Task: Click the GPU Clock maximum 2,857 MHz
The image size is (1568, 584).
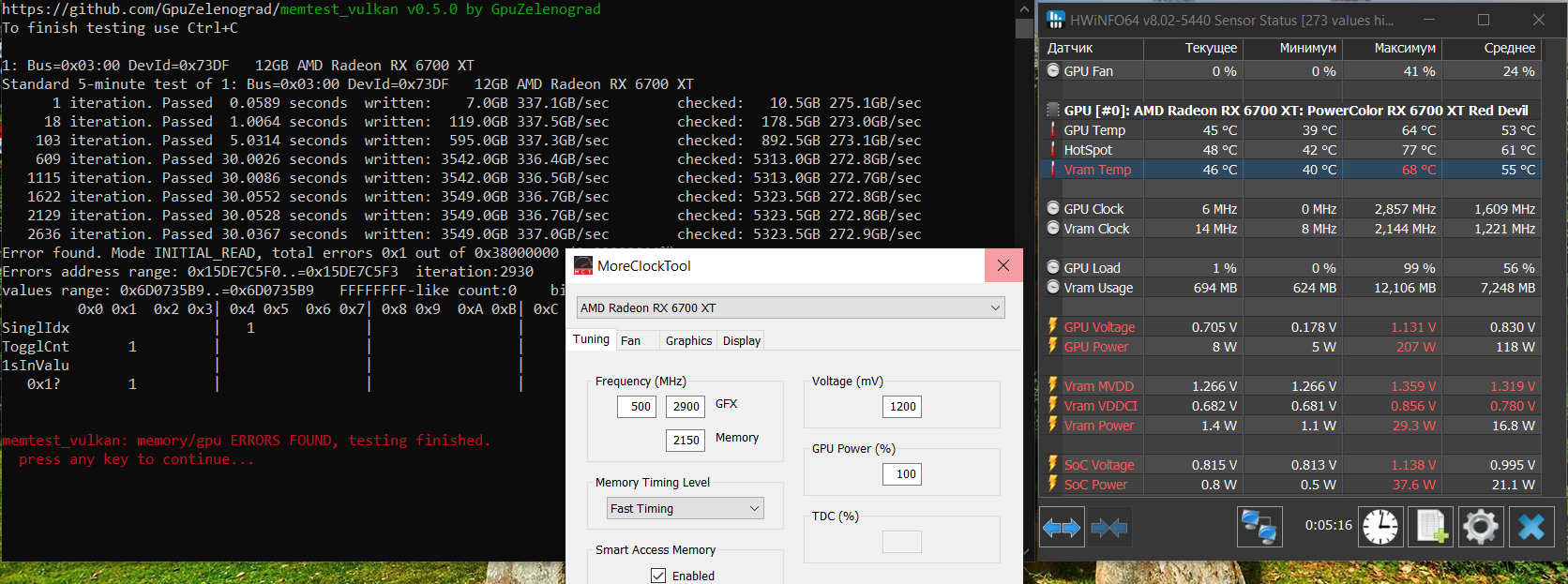Action: tap(1405, 209)
